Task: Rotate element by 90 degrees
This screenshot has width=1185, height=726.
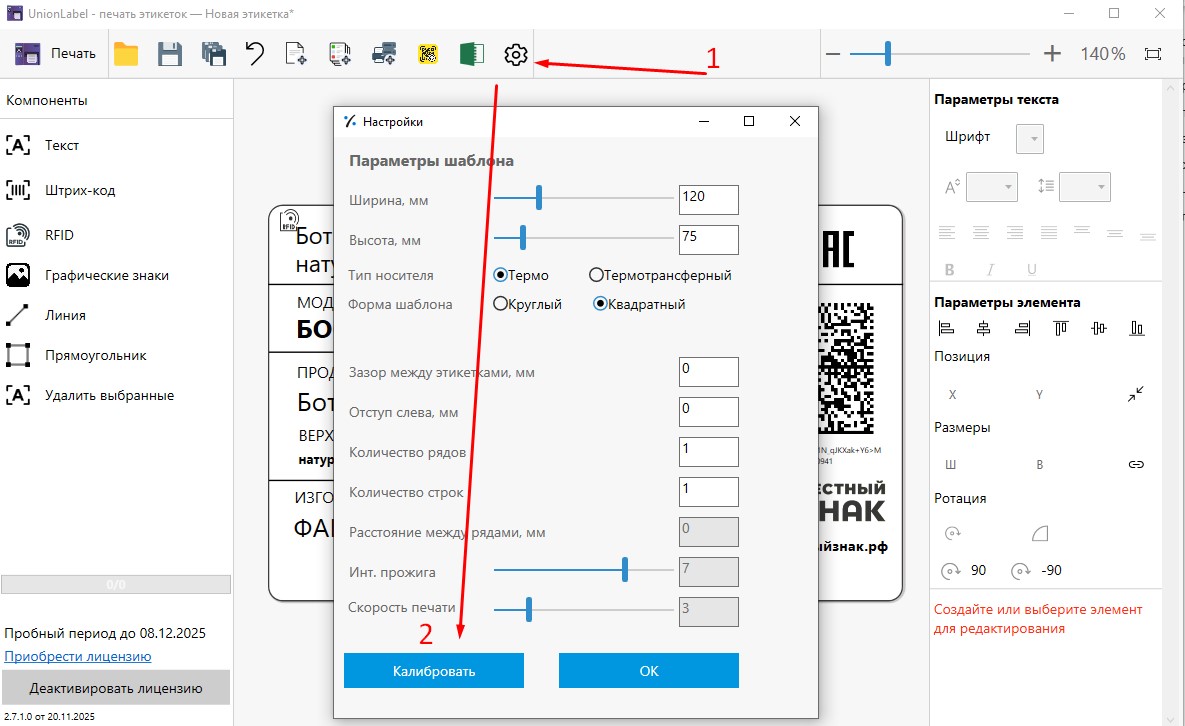Action: tap(963, 571)
